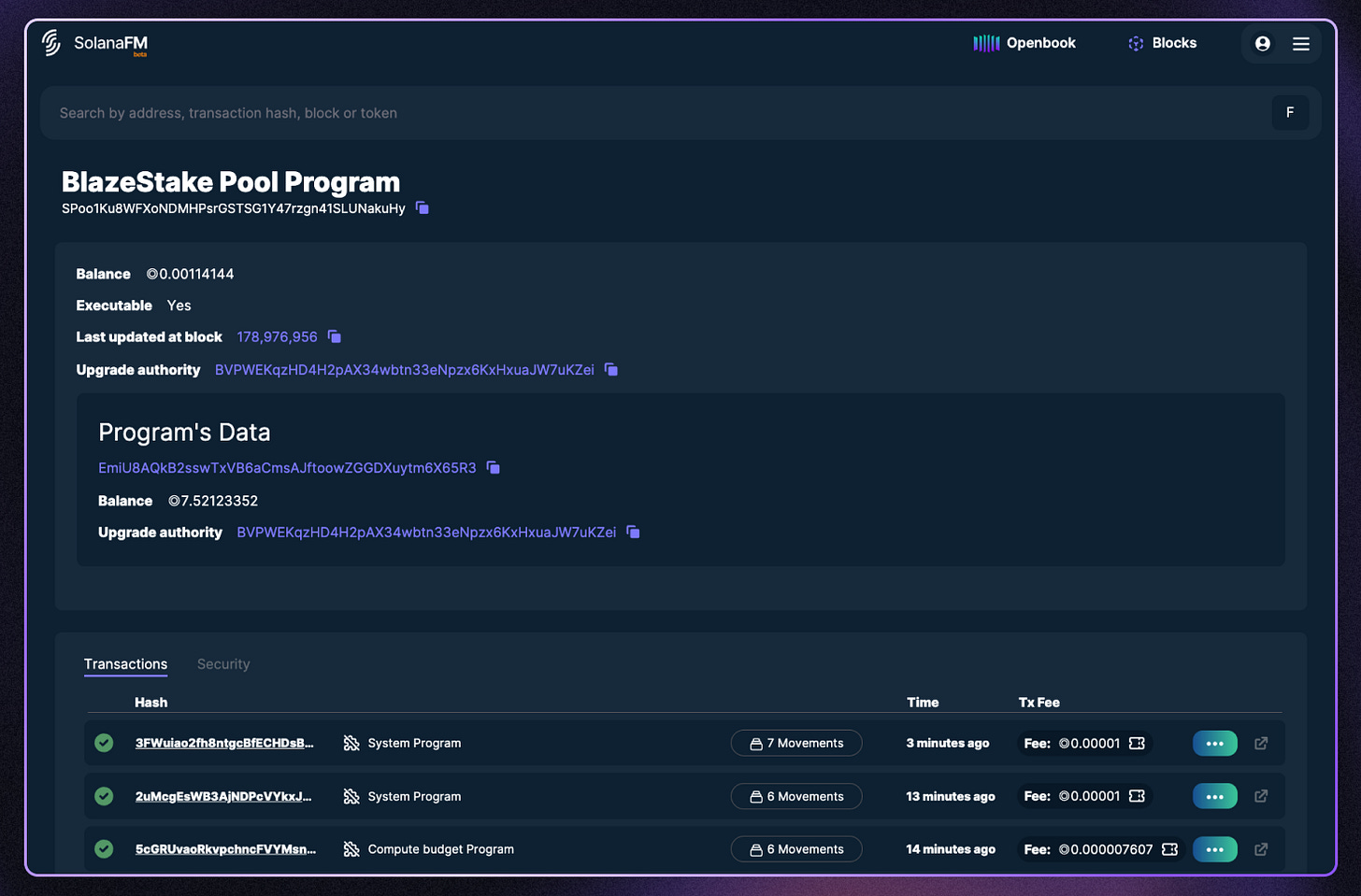Click the SolanaFM logo
This screenshot has height=896, width=1361.
coord(94,43)
